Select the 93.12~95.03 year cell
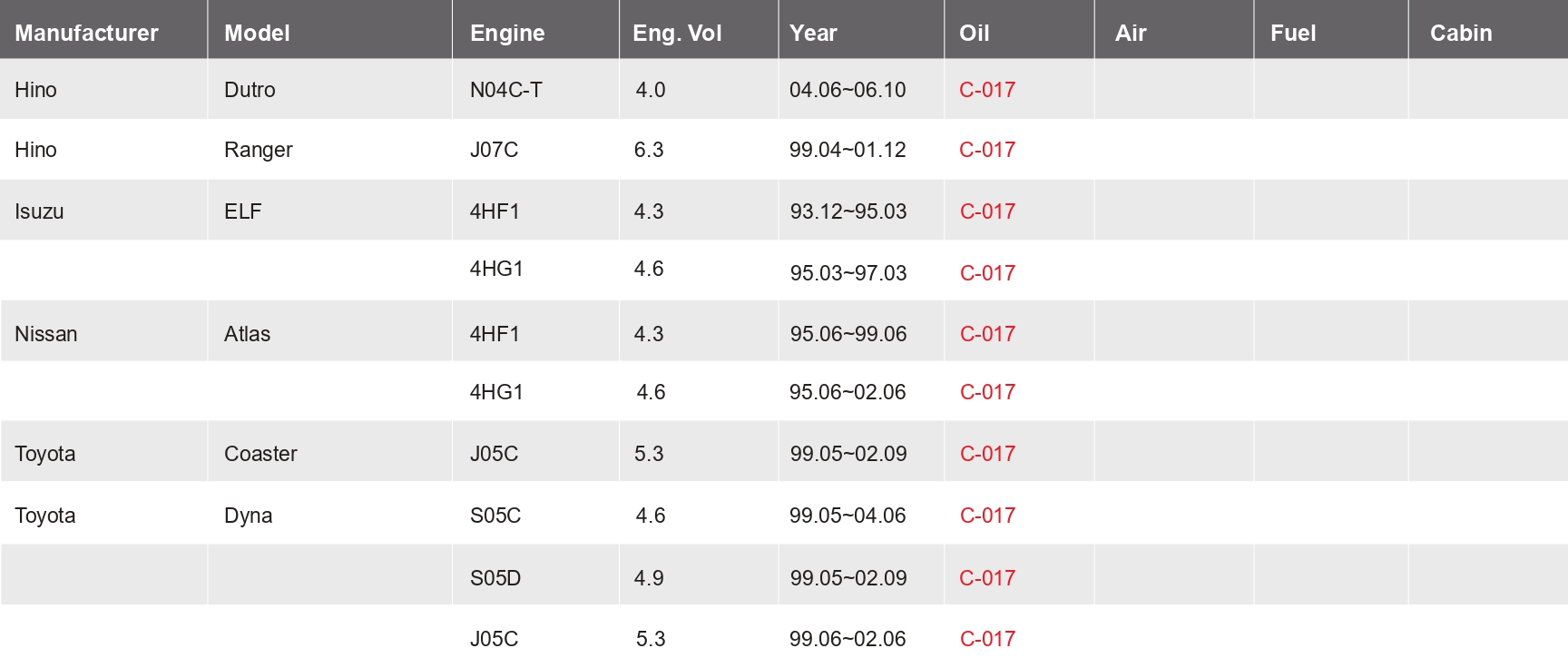 click(848, 211)
